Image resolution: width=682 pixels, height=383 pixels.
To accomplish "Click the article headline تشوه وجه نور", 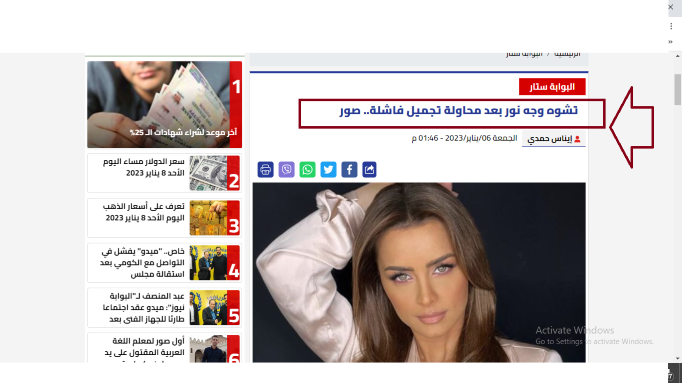I will click(x=458, y=110).
